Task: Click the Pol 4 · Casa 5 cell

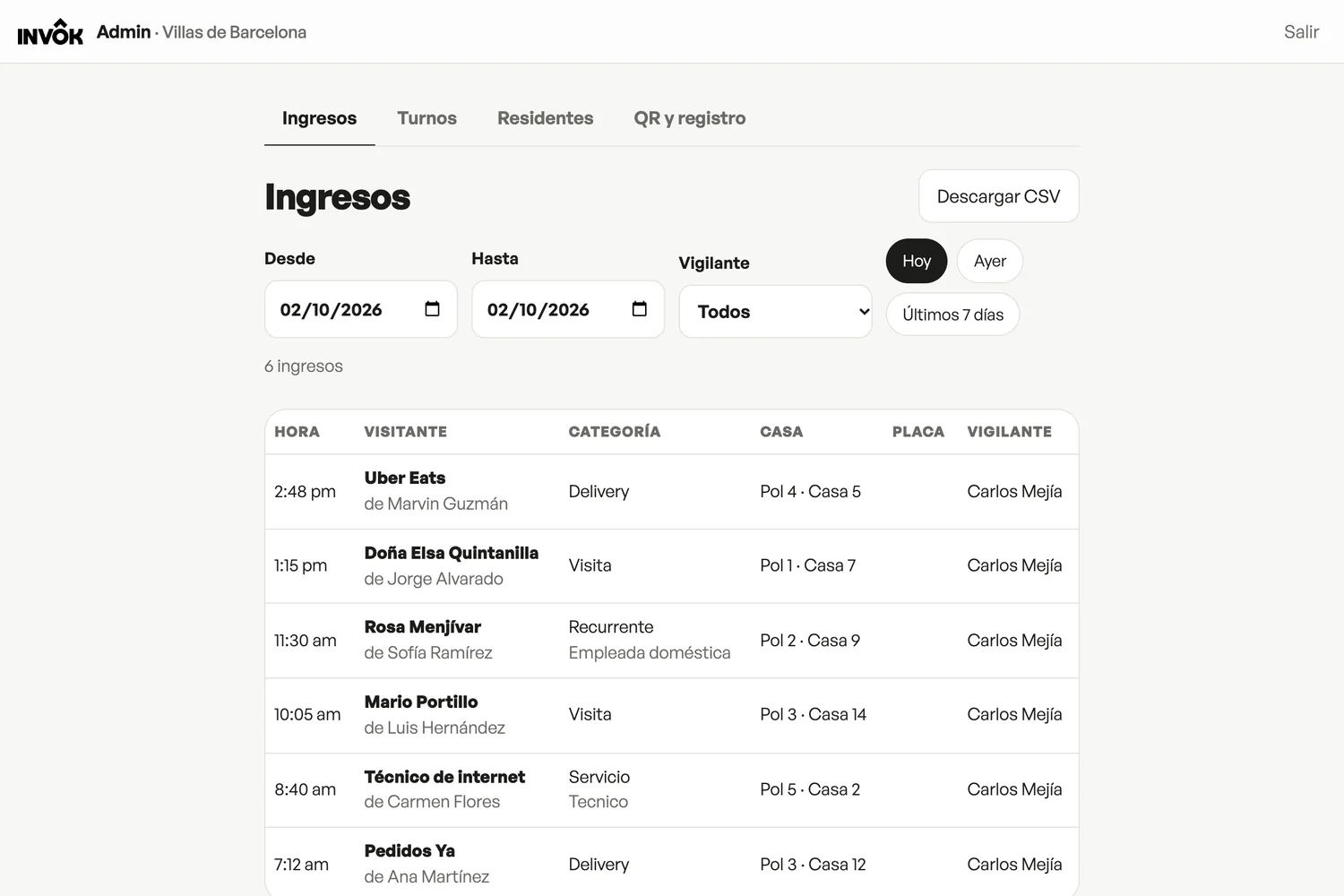Action: point(810,491)
